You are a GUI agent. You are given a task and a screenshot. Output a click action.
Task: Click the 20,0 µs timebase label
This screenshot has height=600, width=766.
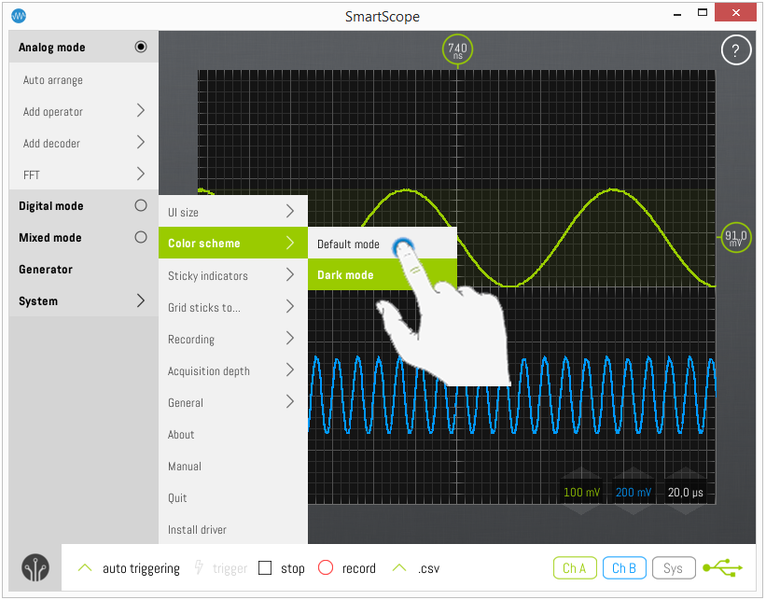pos(686,493)
